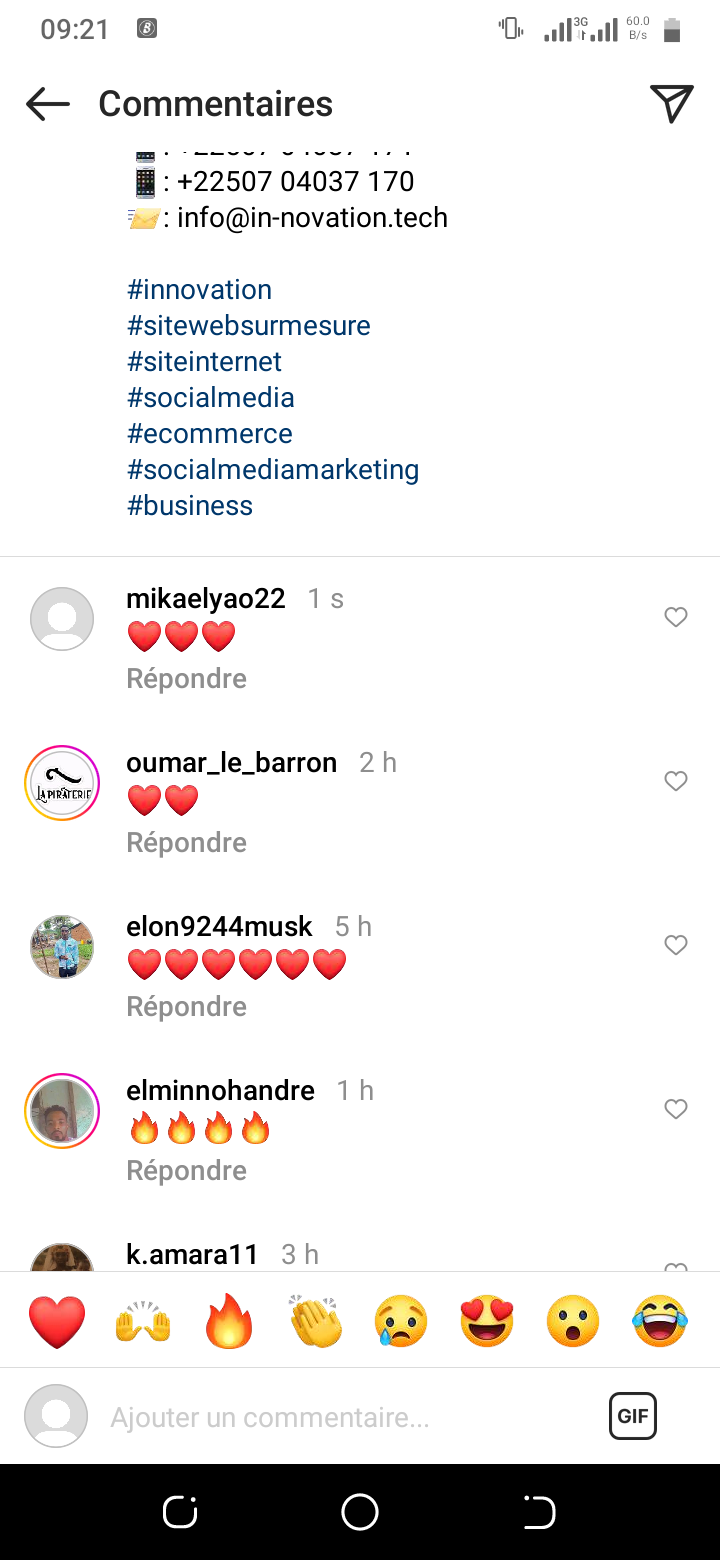Like oumar_le_barron's comment
The height and width of the screenshot is (1560, 720).
point(676,781)
